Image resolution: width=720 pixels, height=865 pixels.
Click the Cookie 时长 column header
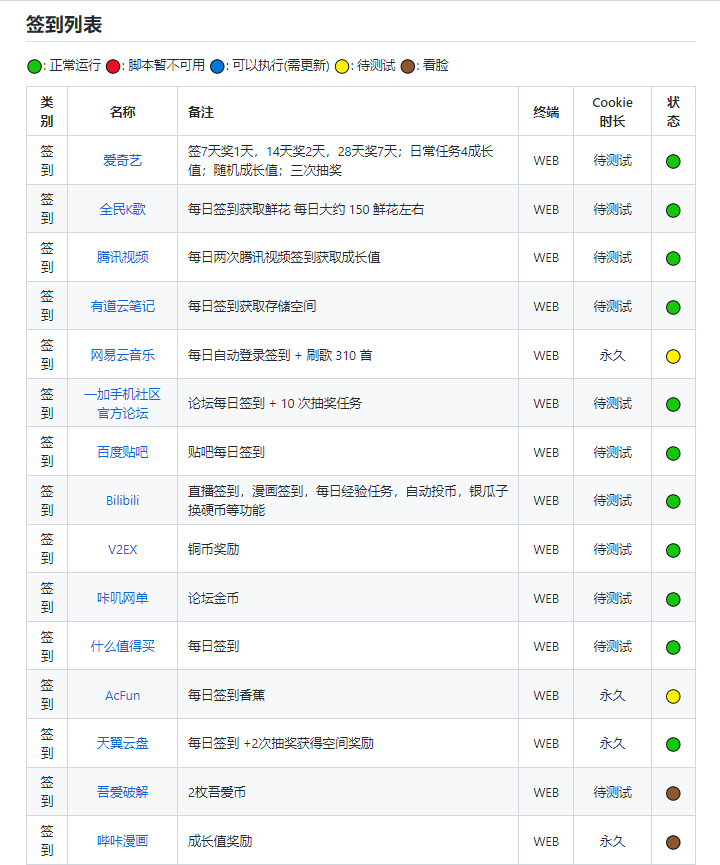pyautogui.click(x=612, y=111)
